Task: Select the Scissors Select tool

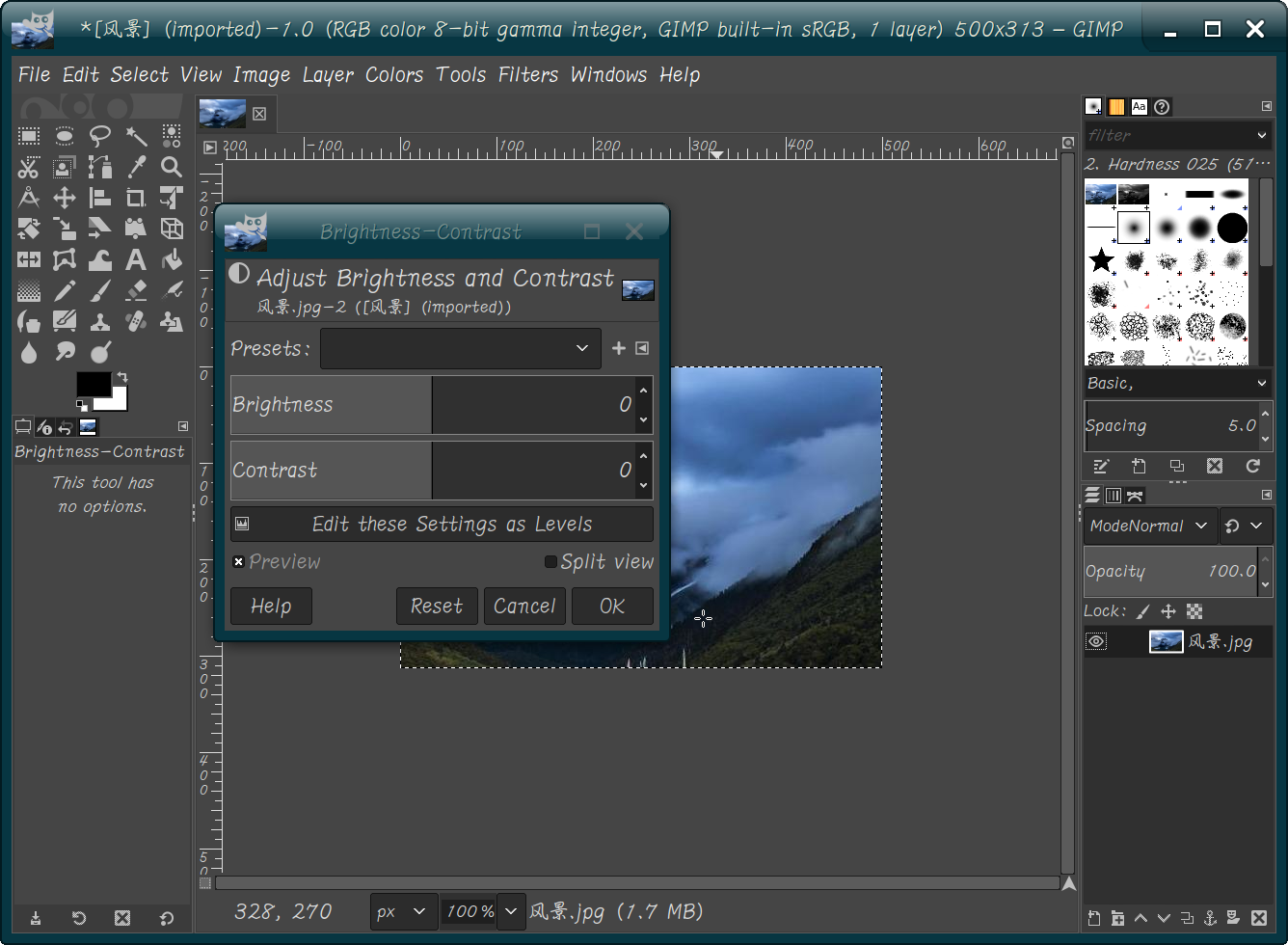Action: [x=28, y=167]
